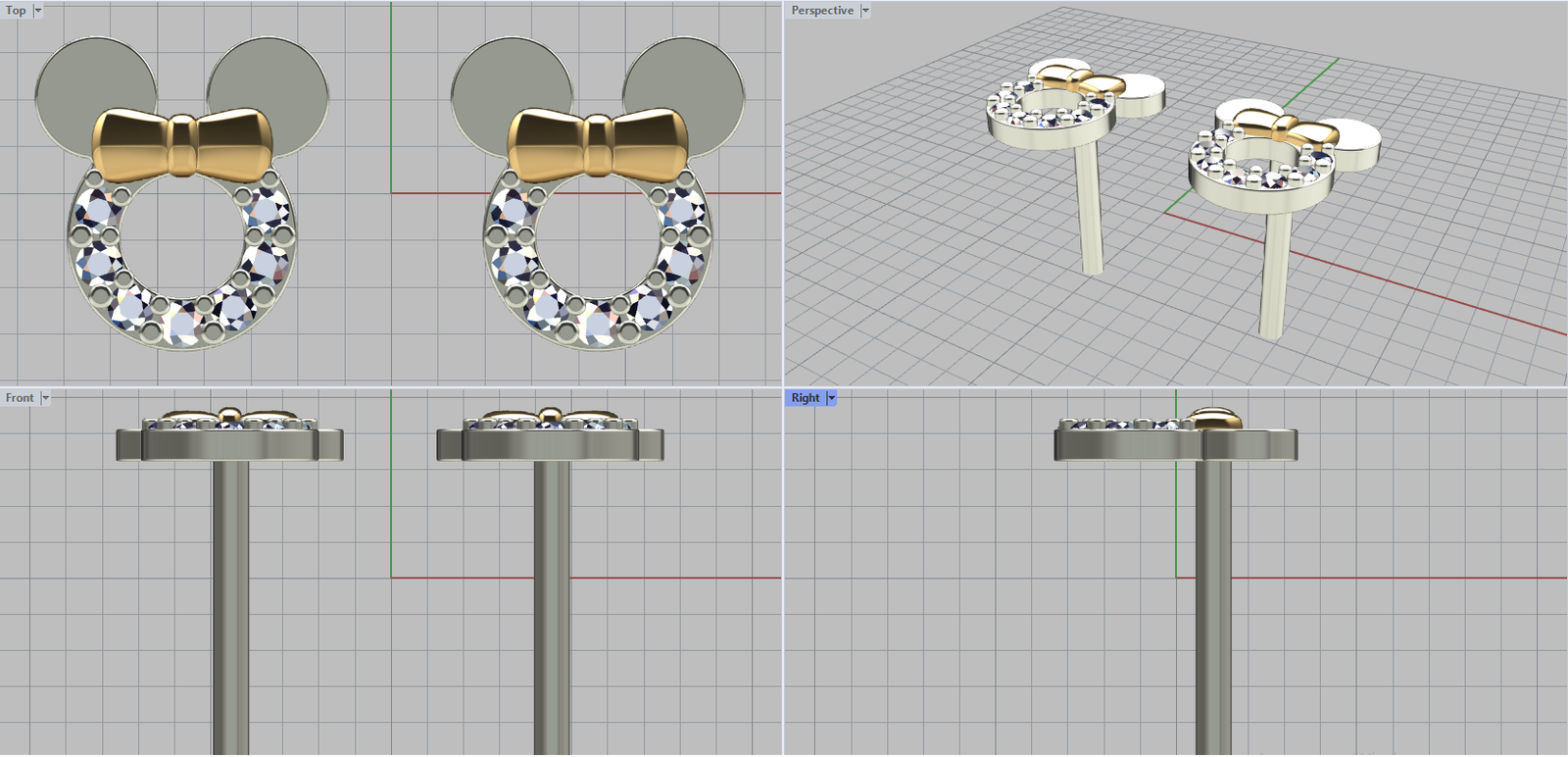The height and width of the screenshot is (757, 1568).
Task: Open the Right viewport dropdown arrow
Action: coord(832,398)
